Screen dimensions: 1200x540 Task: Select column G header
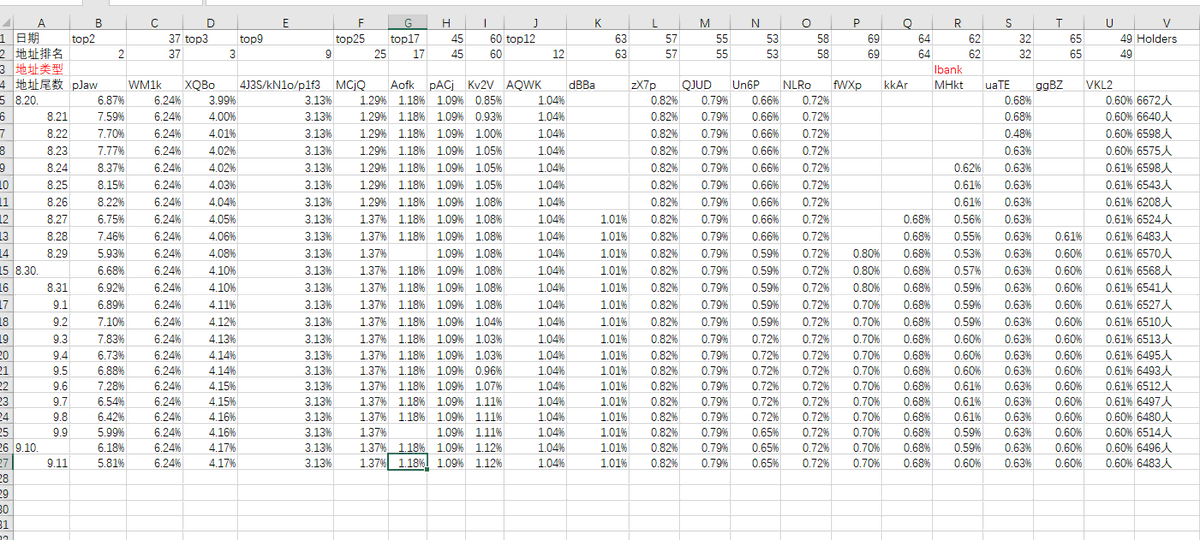click(408, 22)
